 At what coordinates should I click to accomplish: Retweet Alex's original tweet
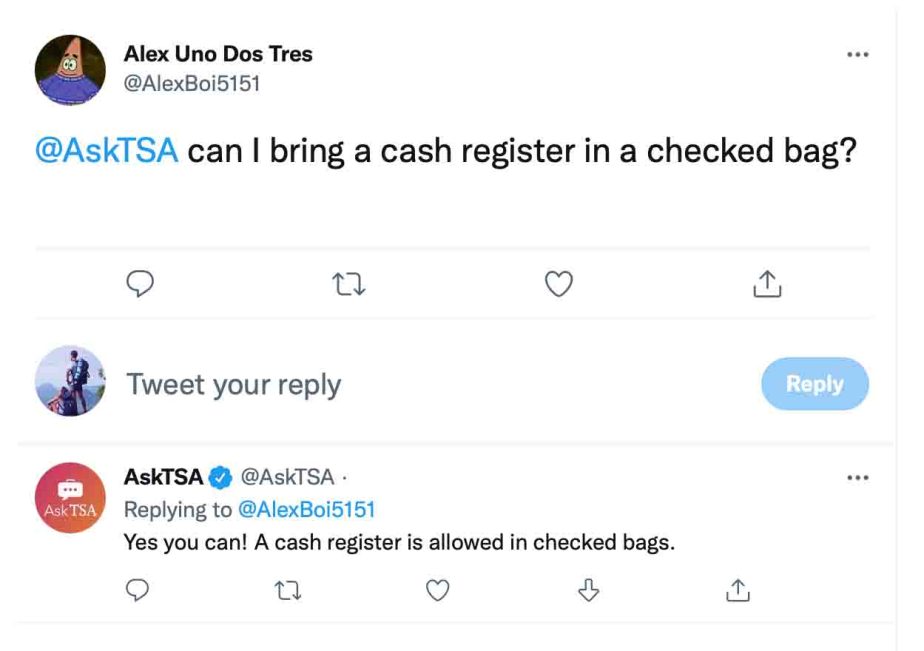[348, 285]
